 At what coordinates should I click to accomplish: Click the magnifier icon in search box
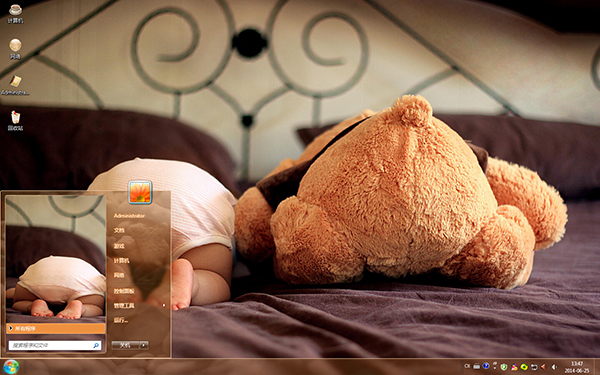[96, 346]
